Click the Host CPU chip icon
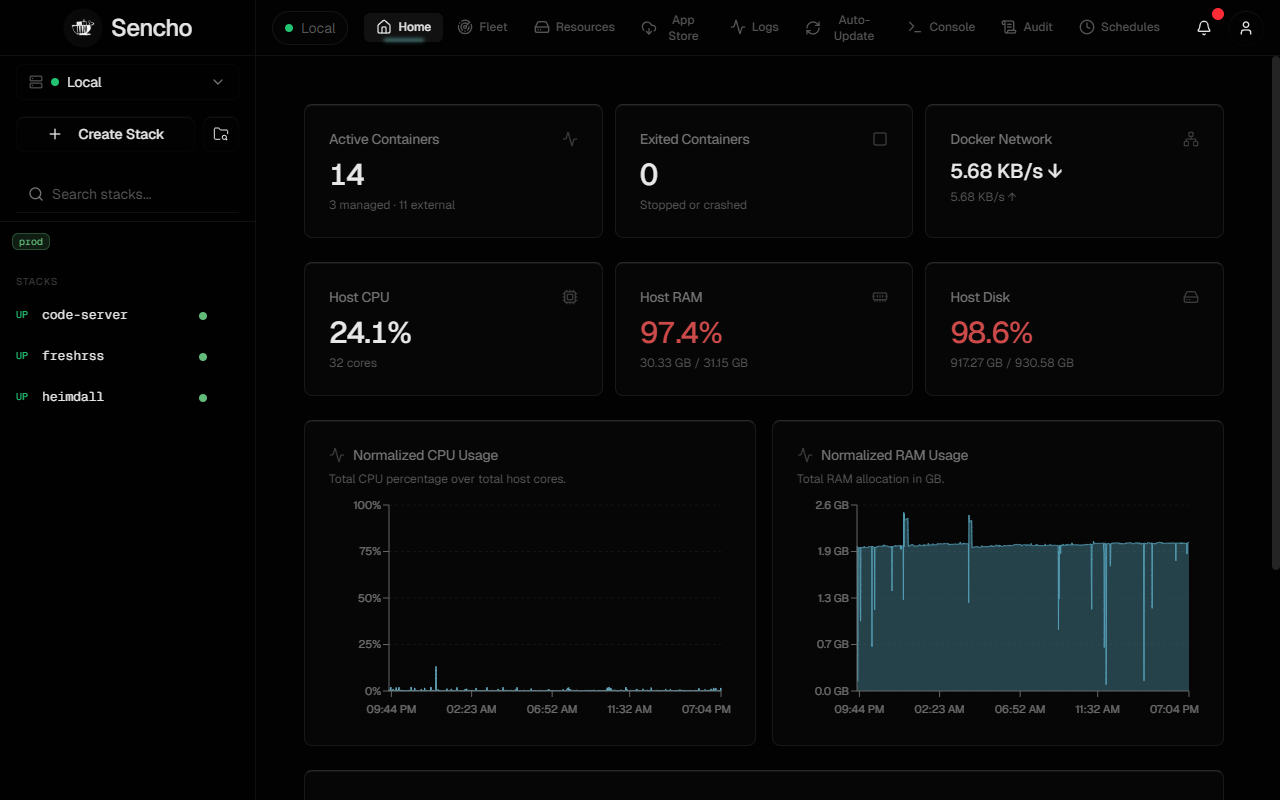The height and width of the screenshot is (800, 1280). coord(570,297)
